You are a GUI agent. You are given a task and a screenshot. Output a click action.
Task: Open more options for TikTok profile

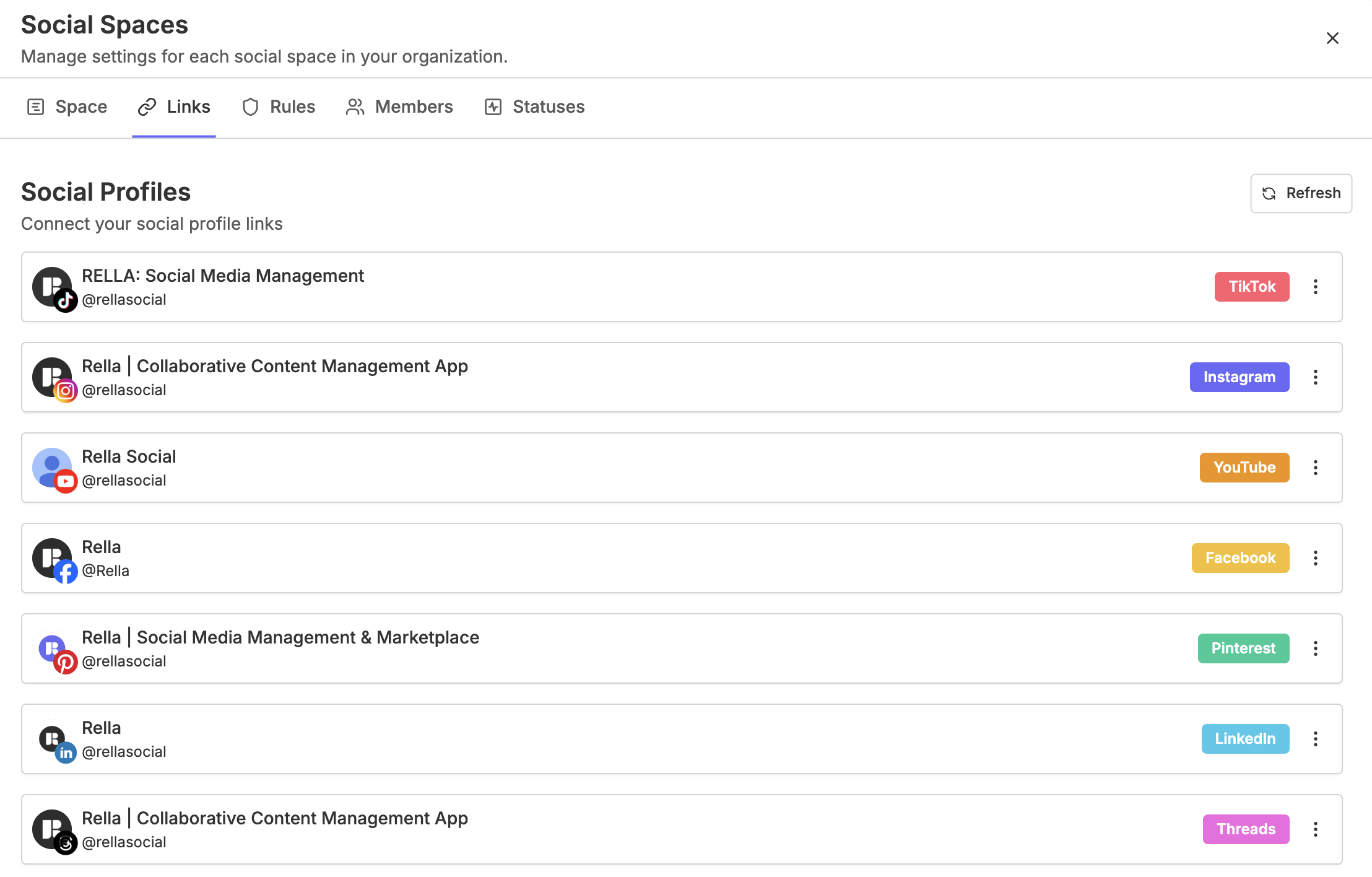pos(1316,287)
